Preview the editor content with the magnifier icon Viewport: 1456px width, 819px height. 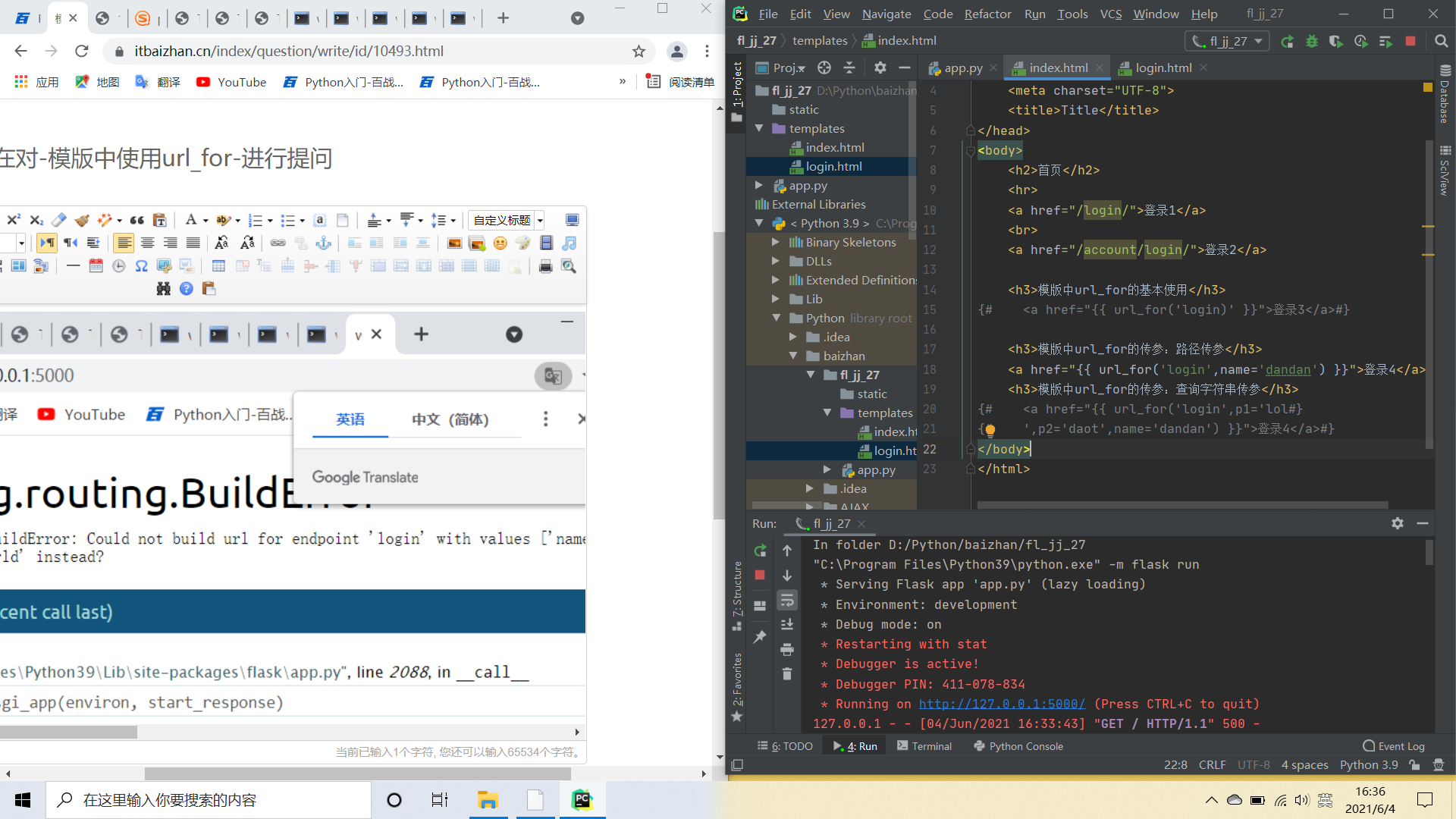(x=569, y=266)
